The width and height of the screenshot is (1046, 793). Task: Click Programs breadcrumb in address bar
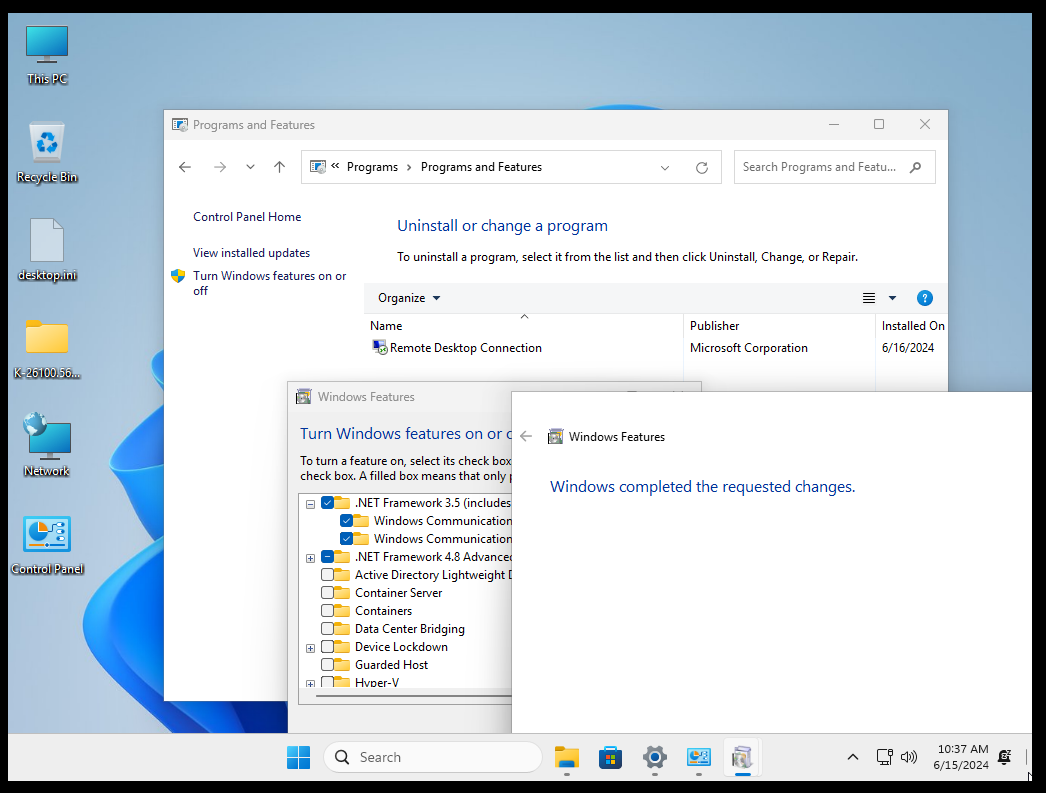372,167
